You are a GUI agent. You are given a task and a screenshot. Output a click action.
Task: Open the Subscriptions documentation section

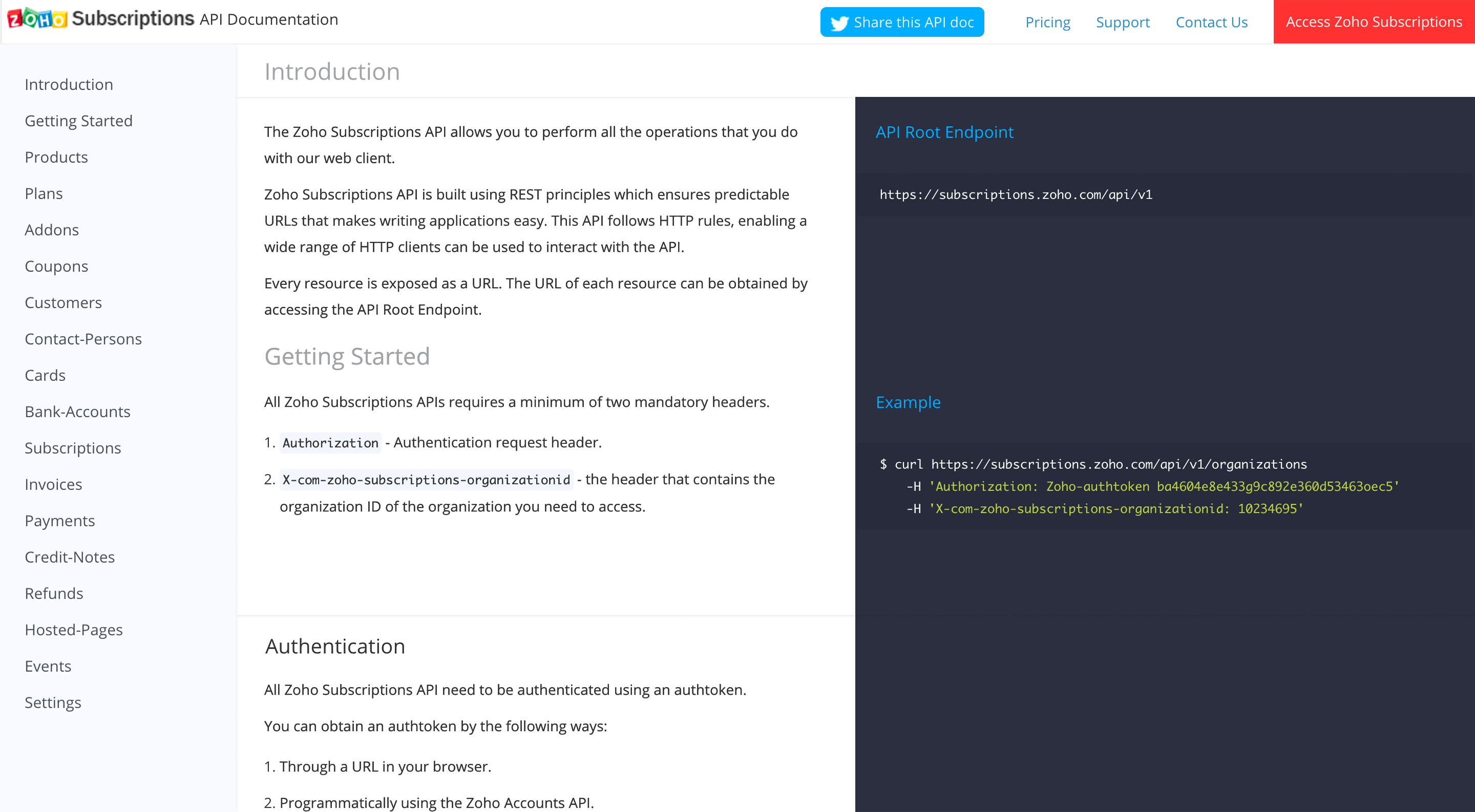click(x=73, y=448)
